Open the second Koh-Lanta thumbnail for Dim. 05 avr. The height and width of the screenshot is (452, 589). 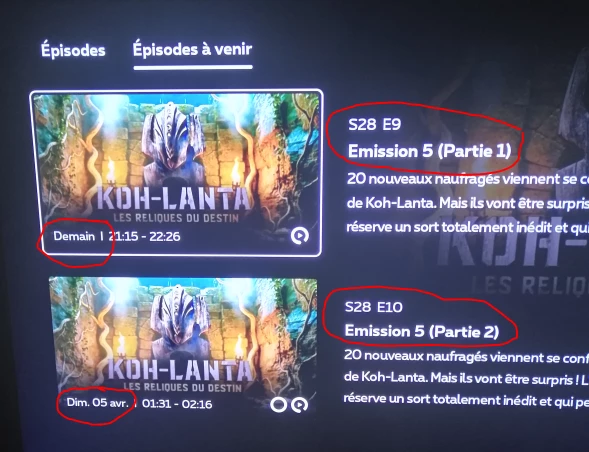pos(183,346)
